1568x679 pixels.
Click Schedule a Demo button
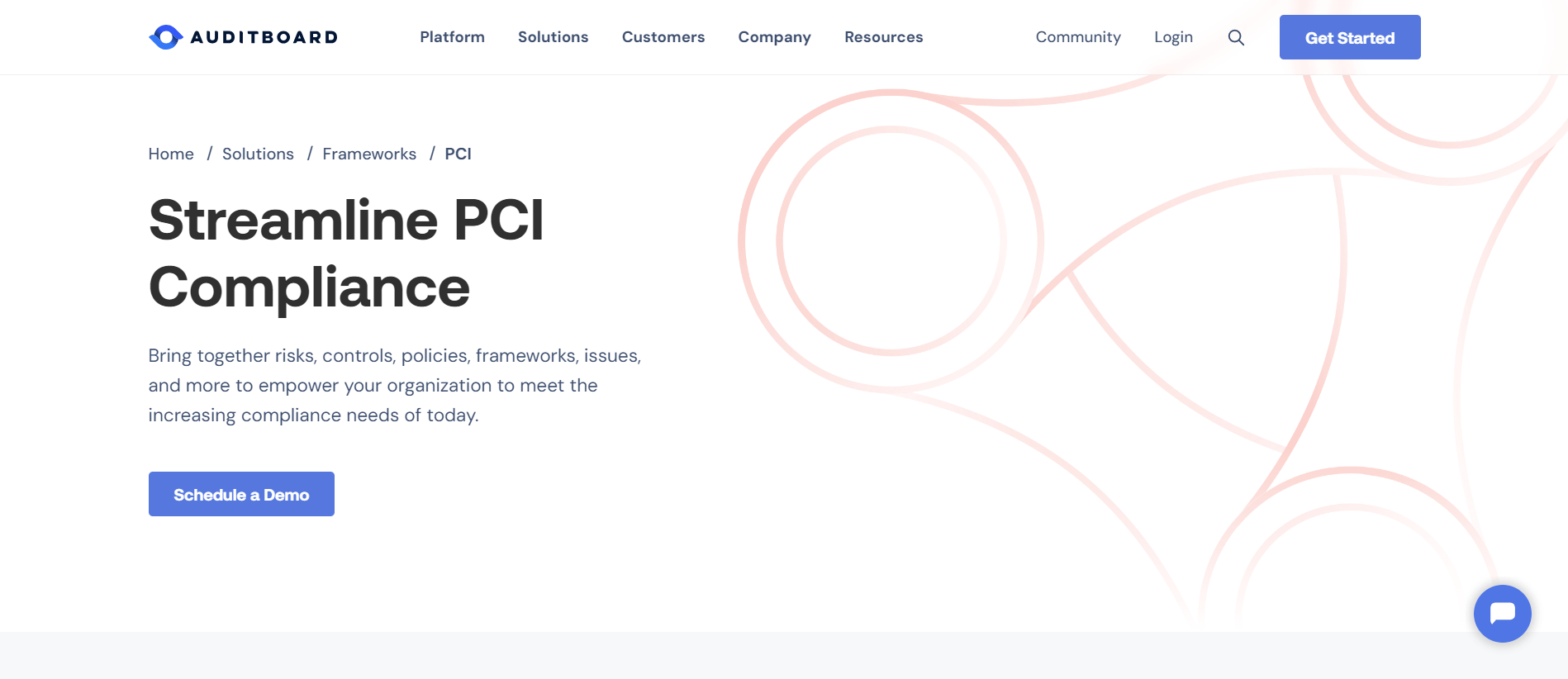pyautogui.click(x=241, y=494)
